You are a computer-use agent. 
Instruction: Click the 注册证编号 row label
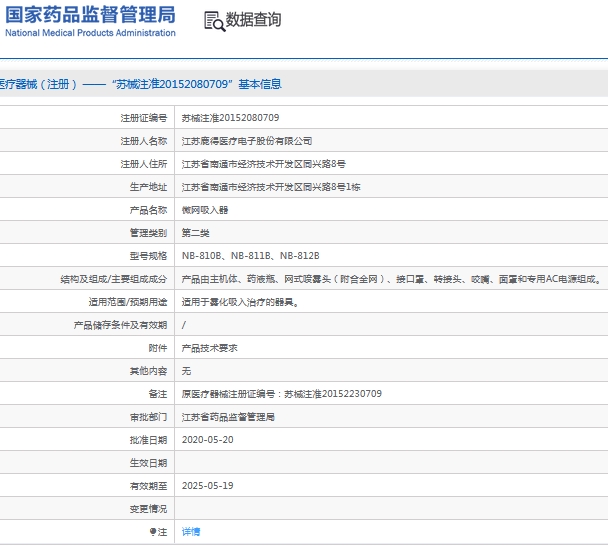point(143,118)
